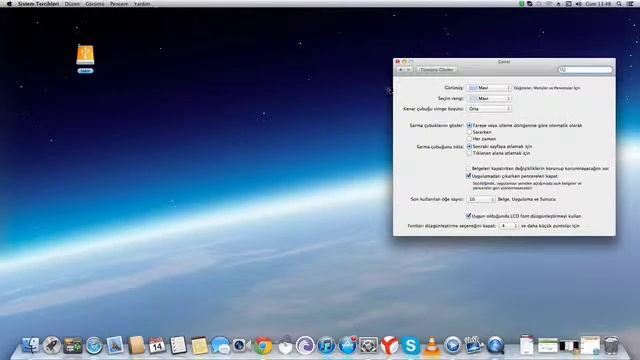
Task: Click forward arrow in preferences toolbar
Action: [409, 70]
